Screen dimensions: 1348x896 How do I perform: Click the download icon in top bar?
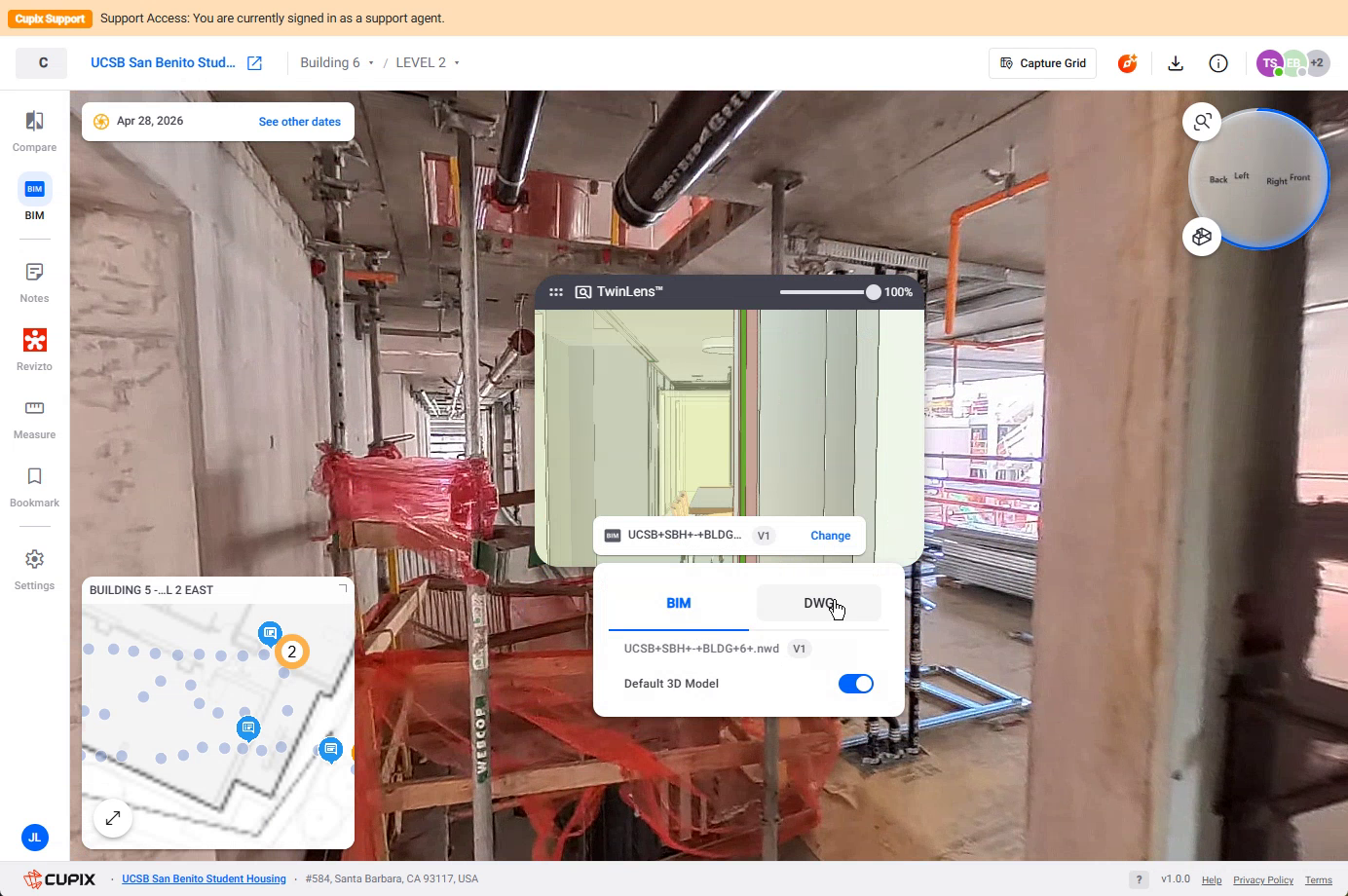click(1176, 63)
